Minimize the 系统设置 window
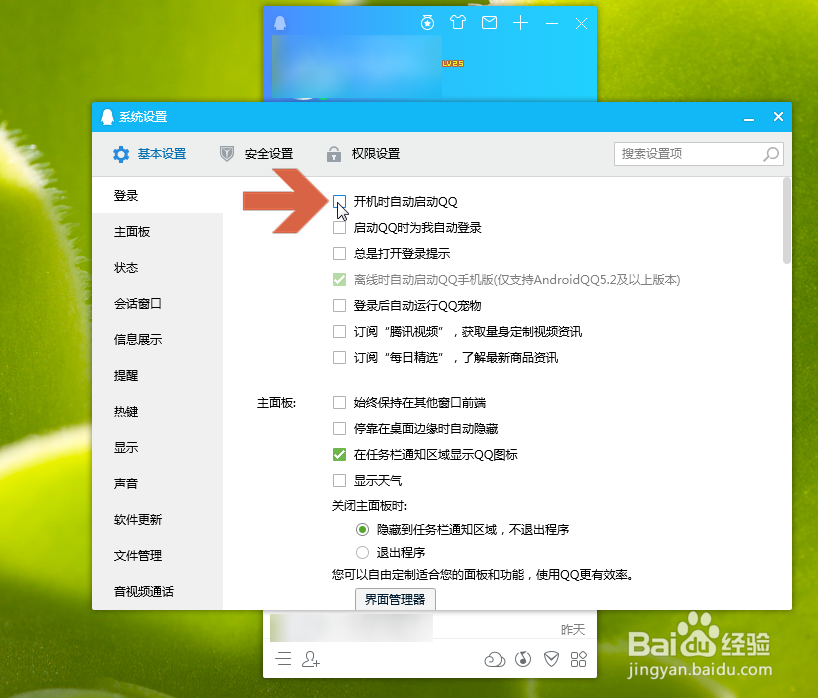This screenshot has height=698, width=818. click(x=749, y=117)
